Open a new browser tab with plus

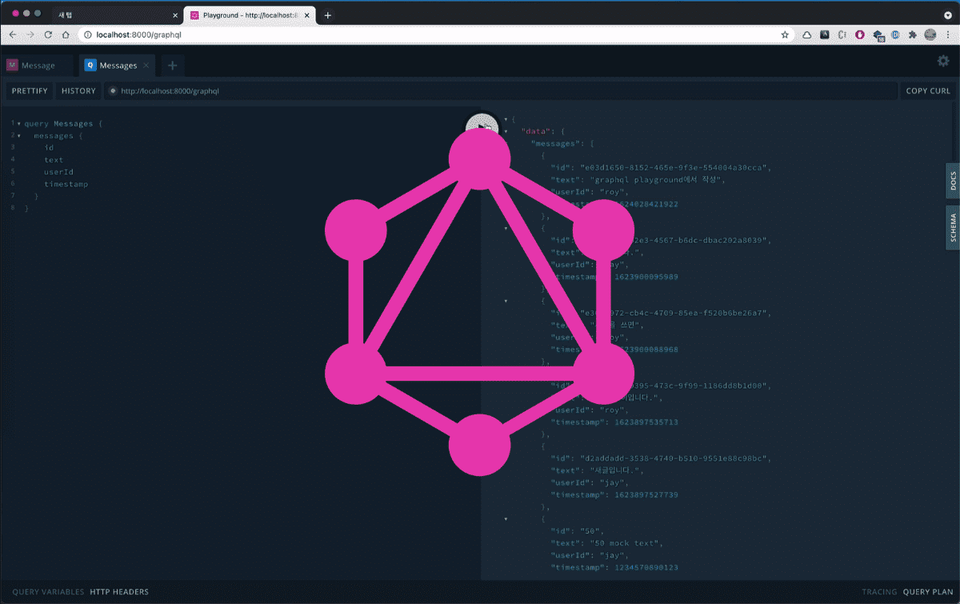click(x=328, y=15)
